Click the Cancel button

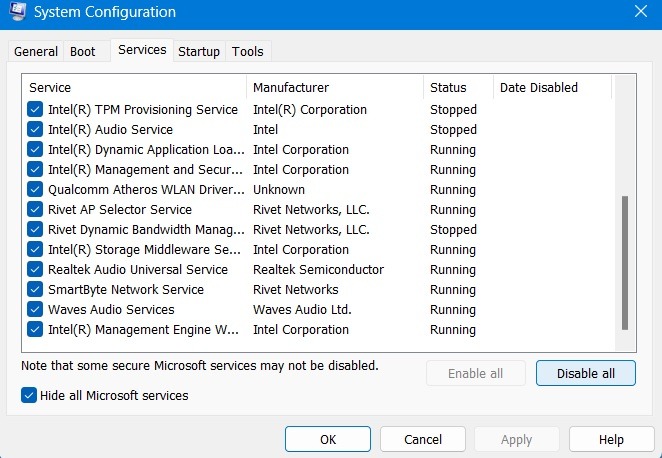click(423, 439)
